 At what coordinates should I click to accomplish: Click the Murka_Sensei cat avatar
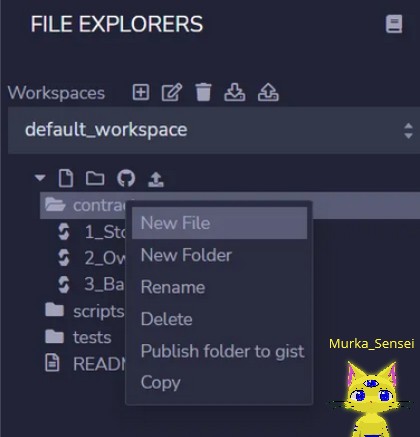[372, 398]
